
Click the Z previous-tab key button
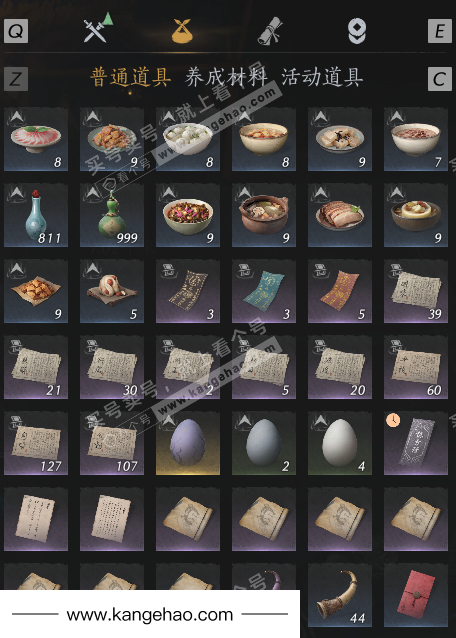(16, 79)
